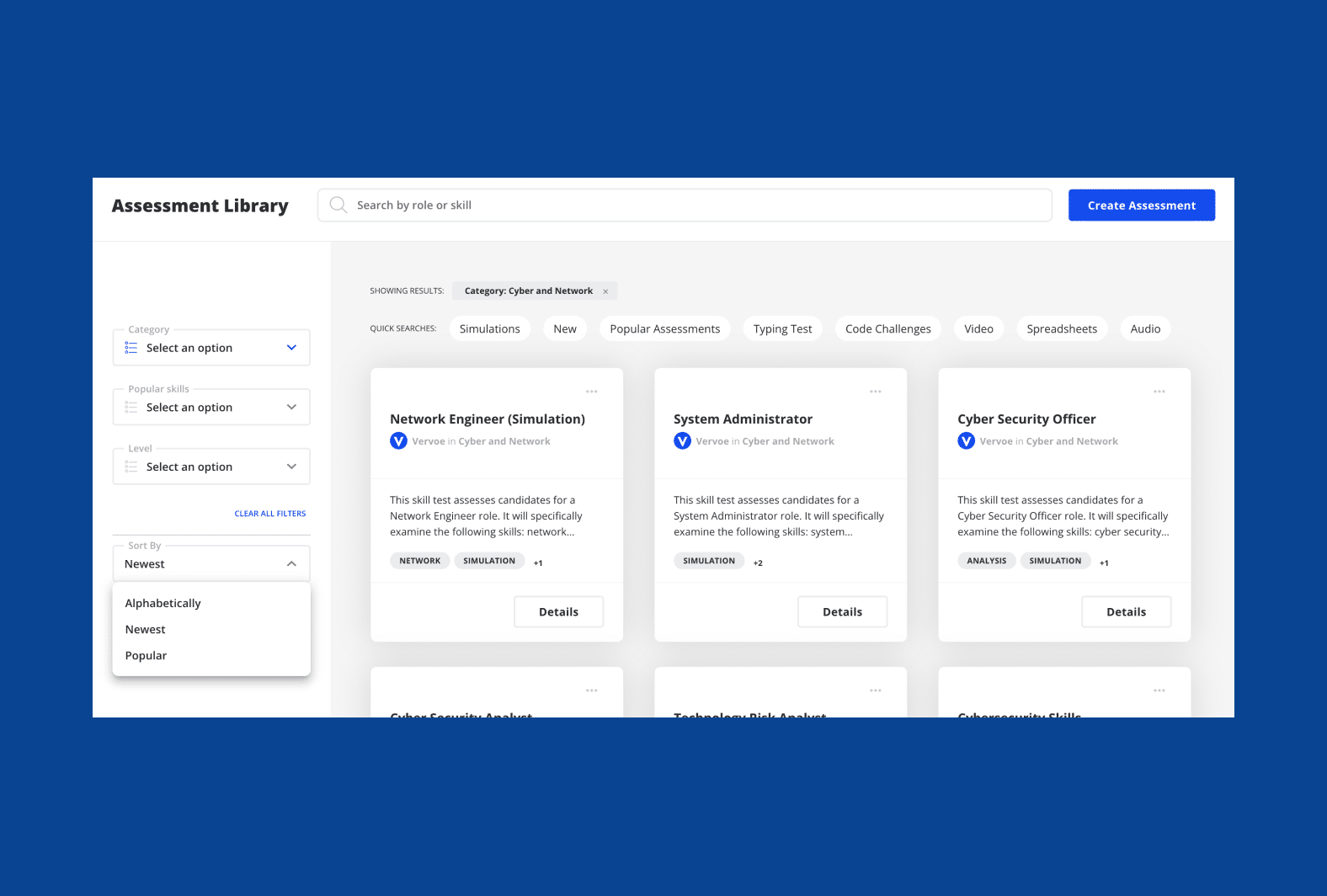
Task: Click SIMULATION tag on Cyber Security Officer card
Action: click(1055, 561)
